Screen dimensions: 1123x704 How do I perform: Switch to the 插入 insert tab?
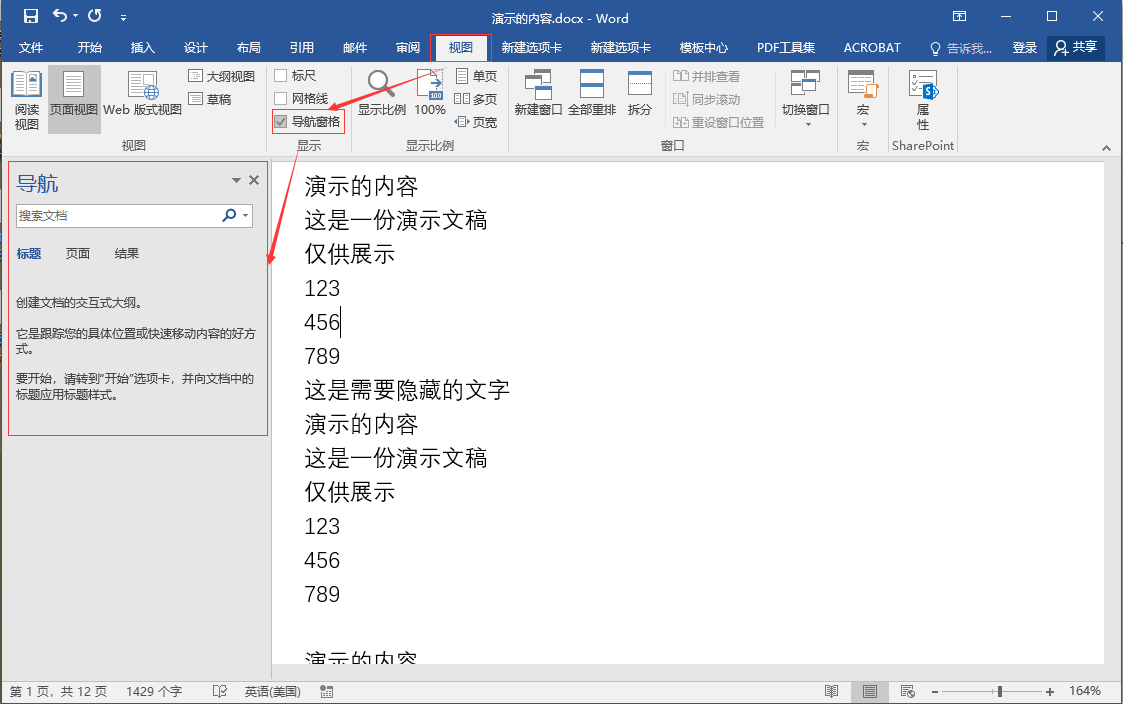click(x=143, y=47)
